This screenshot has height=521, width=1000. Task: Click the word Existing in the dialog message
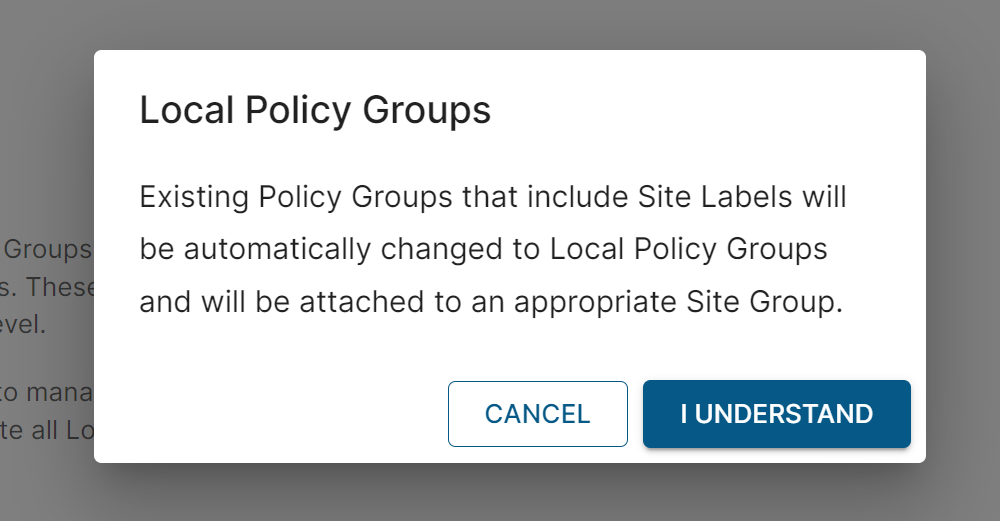194,197
